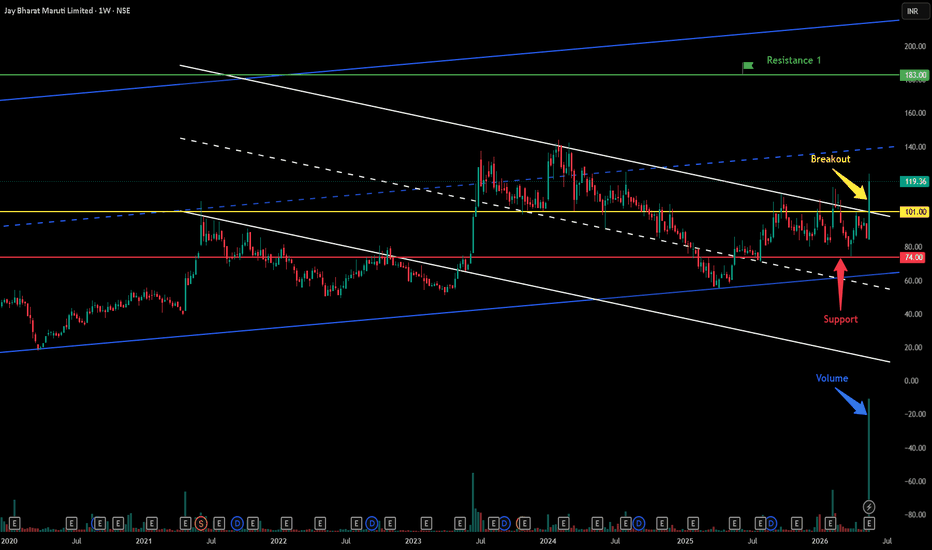Screen dimensions: 932x550
Task: Select the 'Resistance 1' text annotation
Action: tap(794, 60)
